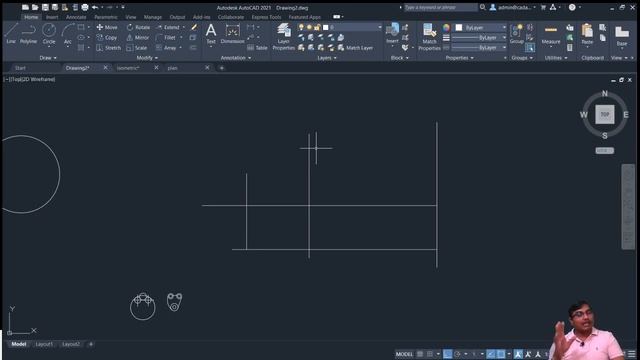
Task: Click the color wheel icon in Properties
Action: pyautogui.click(x=446, y=27)
